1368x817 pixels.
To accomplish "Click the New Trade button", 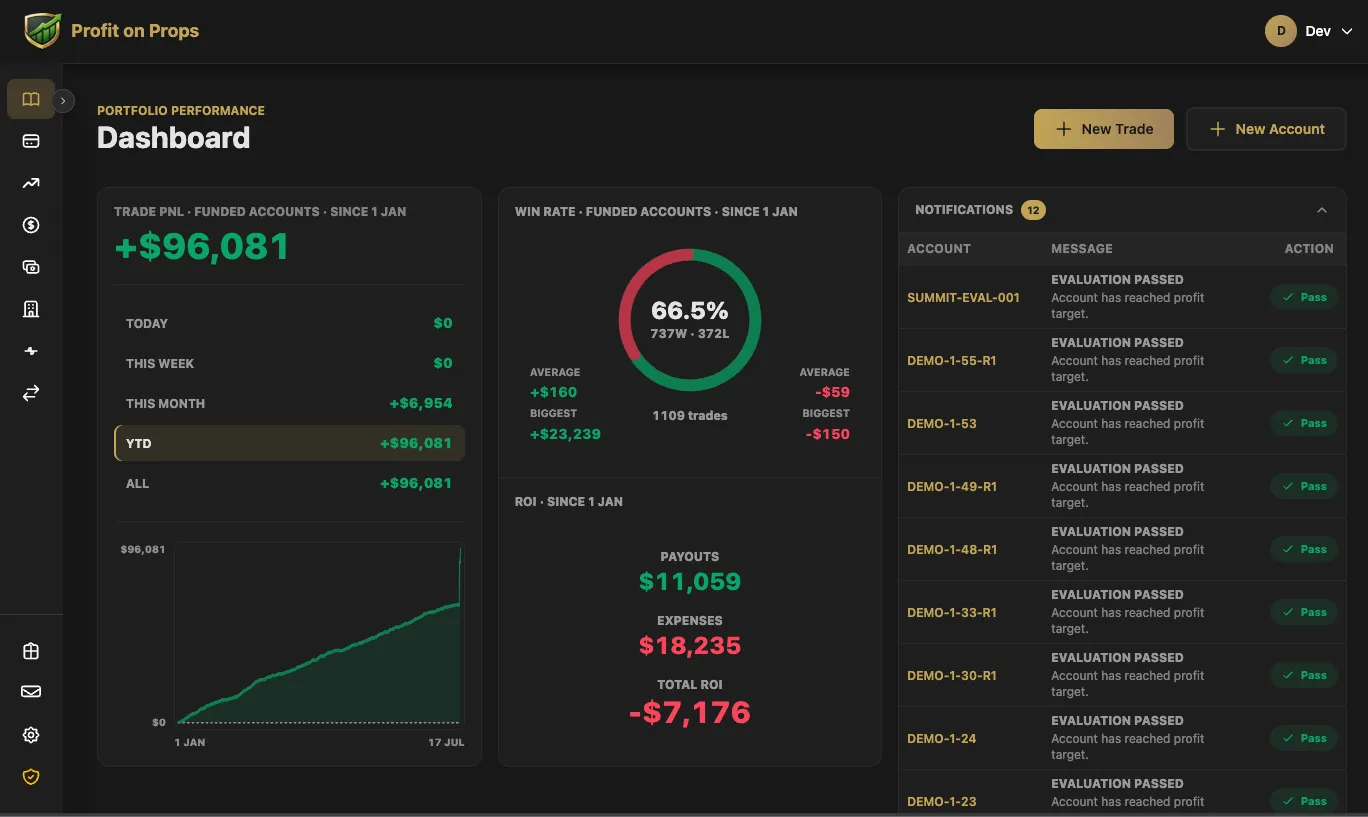I will tap(1103, 129).
